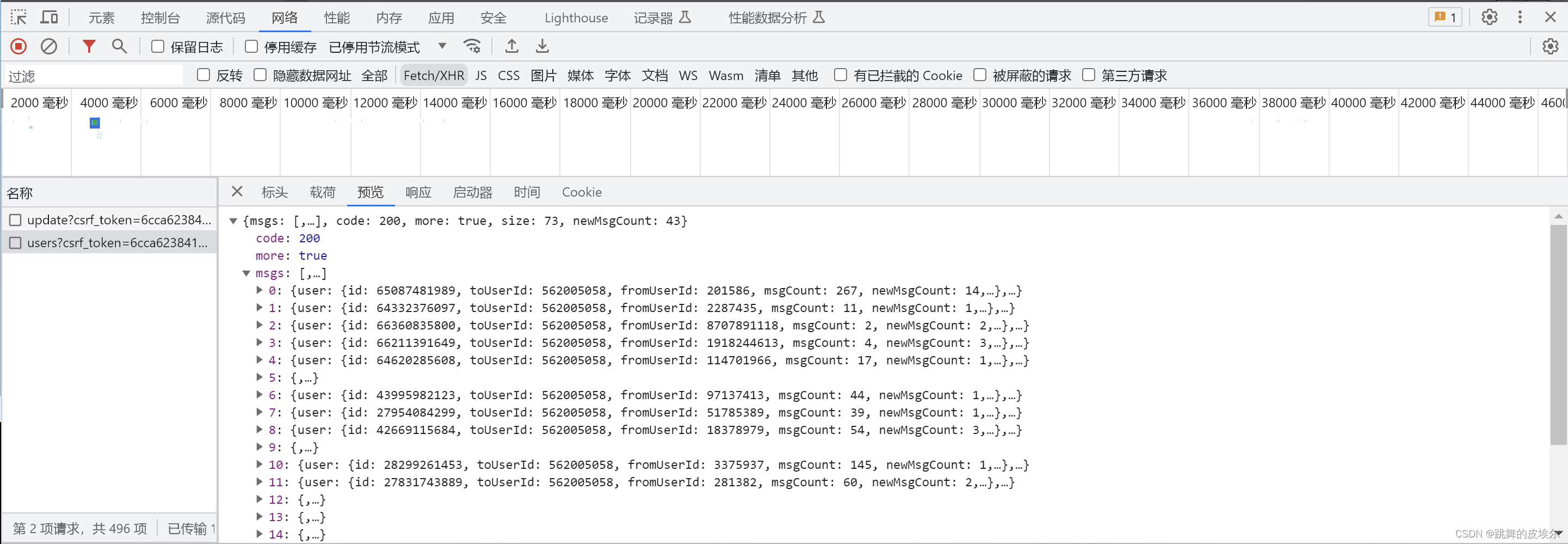
Task: Open the 响应 details tab
Action: coord(418,193)
